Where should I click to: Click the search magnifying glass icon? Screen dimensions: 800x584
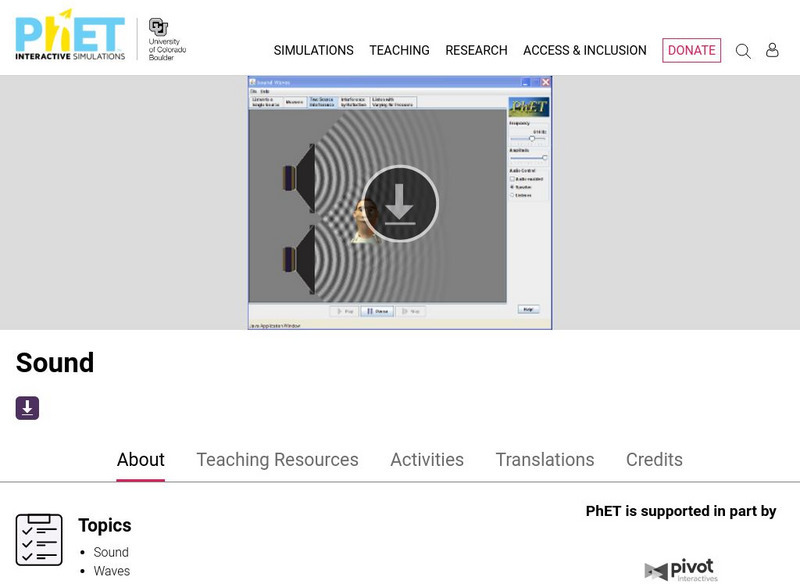coord(743,50)
